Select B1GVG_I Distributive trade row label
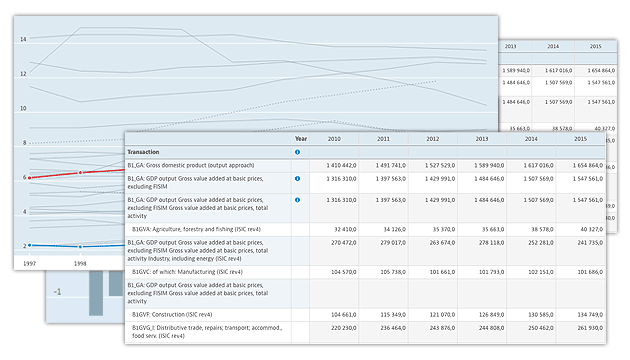The height and width of the screenshot is (360, 630). [x=207, y=331]
